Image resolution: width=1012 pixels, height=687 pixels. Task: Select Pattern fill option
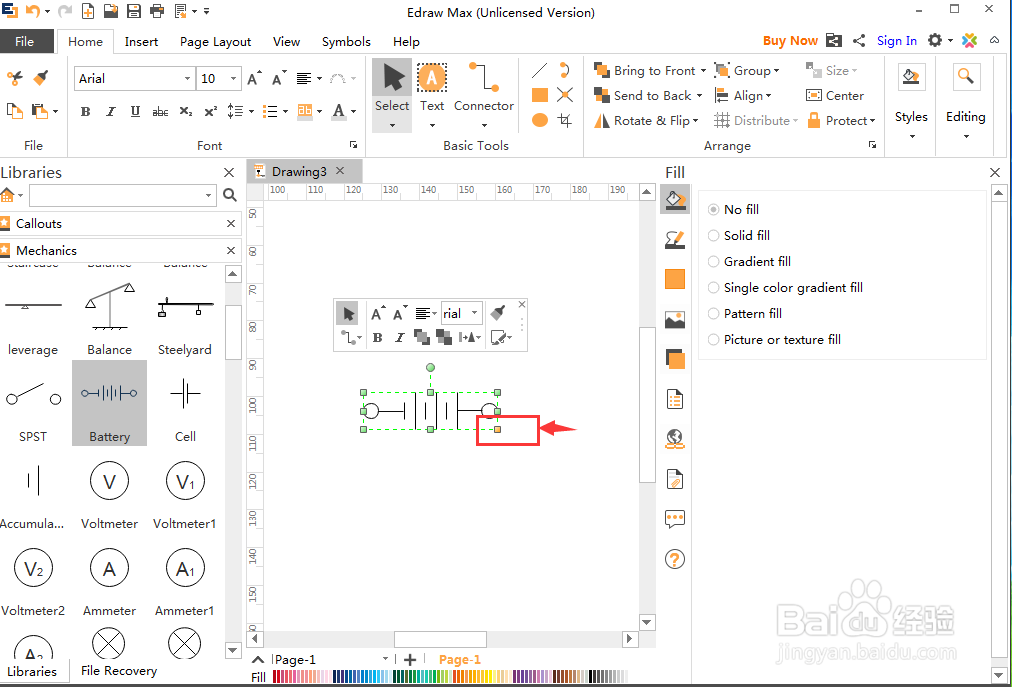[x=744, y=314]
